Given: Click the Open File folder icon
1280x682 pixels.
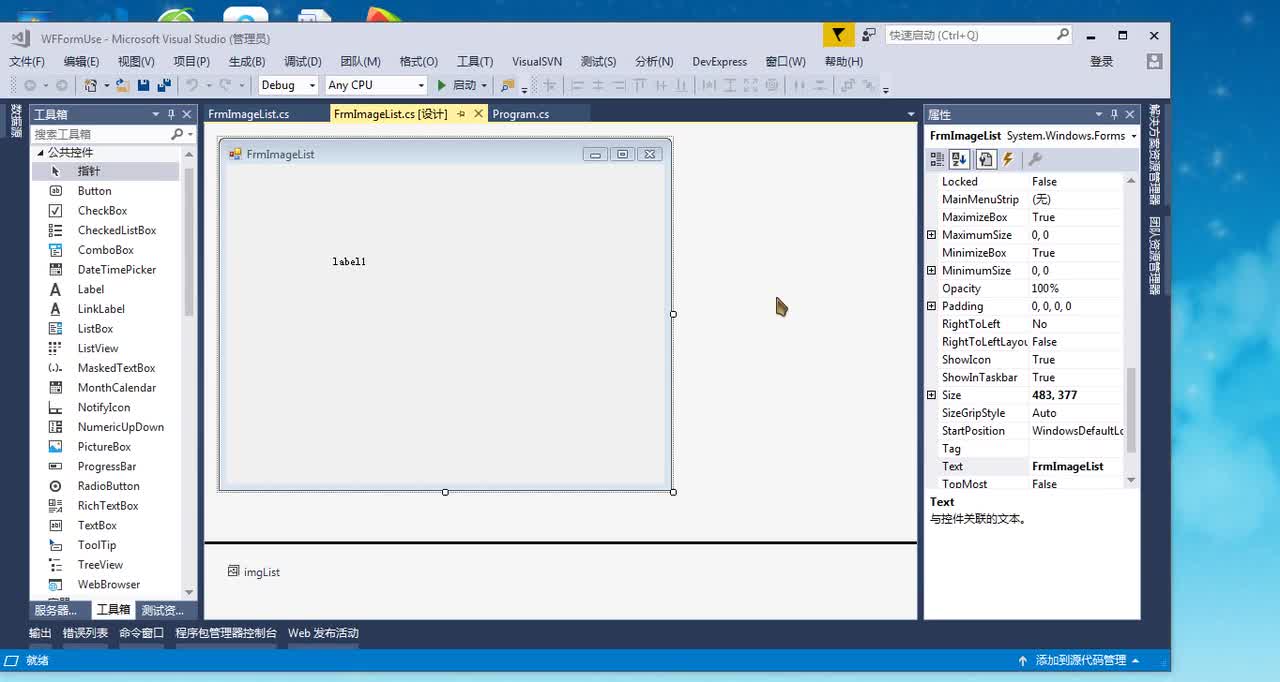Looking at the screenshot, I should tap(122, 85).
